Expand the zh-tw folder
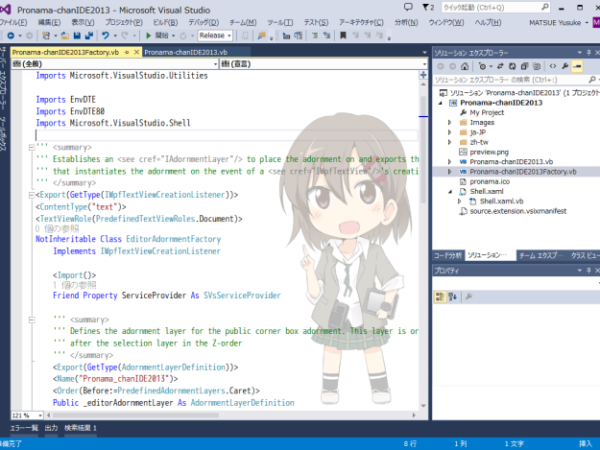The height and width of the screenshot is (450, 600). [450, 142]
